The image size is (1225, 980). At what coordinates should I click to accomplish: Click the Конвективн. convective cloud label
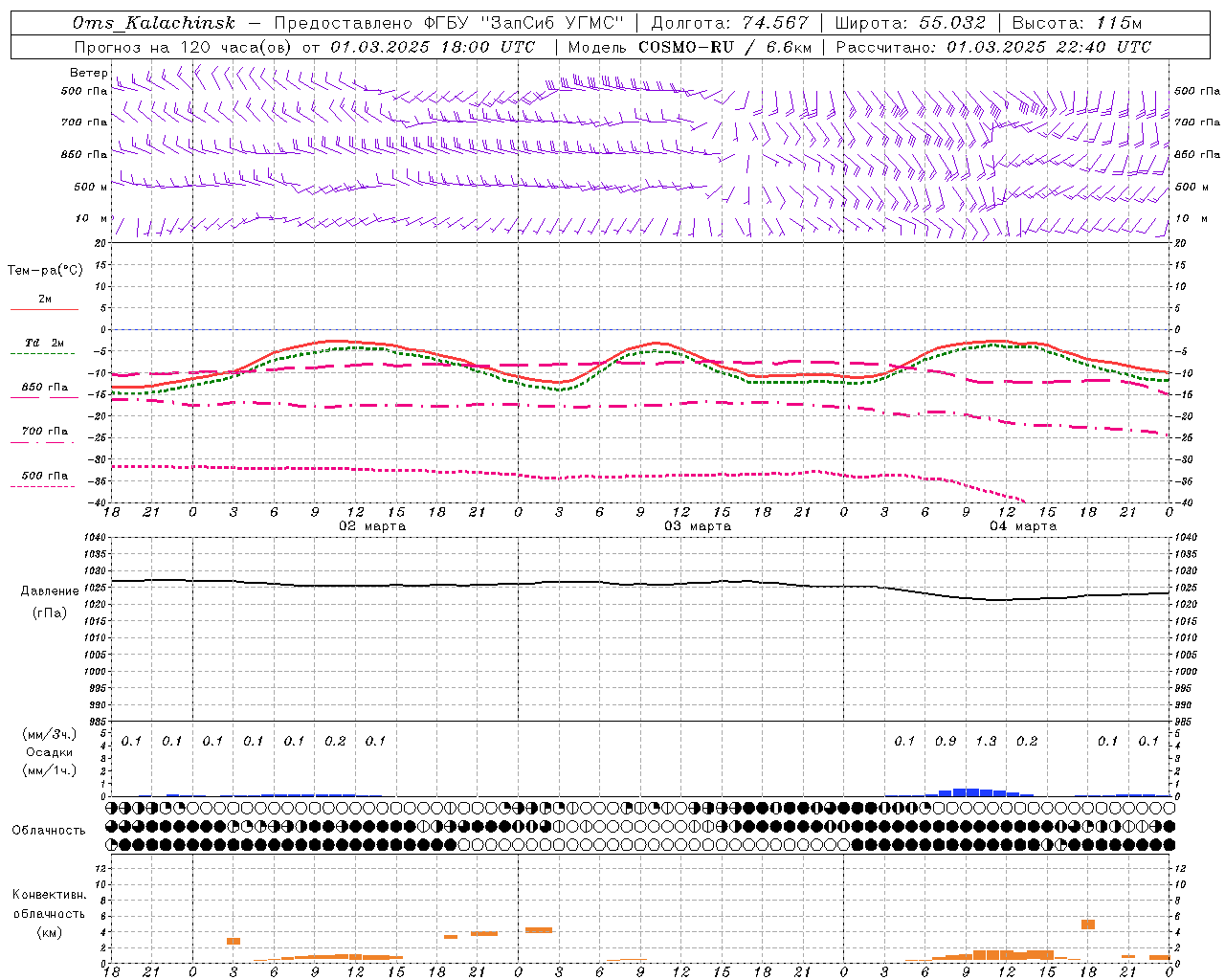click(49, 895)
